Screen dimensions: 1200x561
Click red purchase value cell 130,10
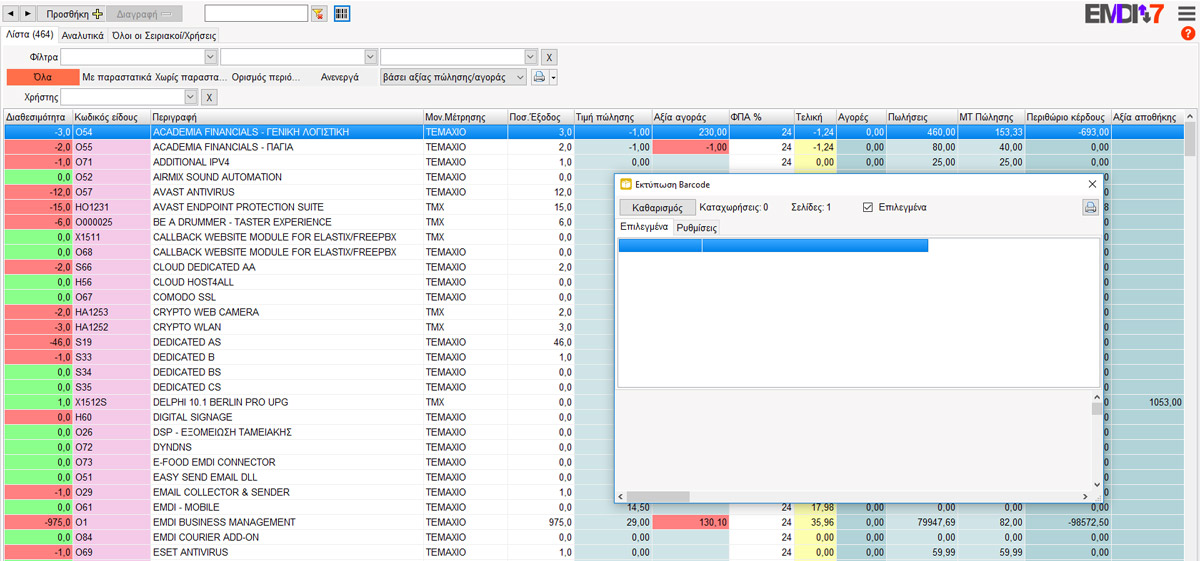click(691, 522)
